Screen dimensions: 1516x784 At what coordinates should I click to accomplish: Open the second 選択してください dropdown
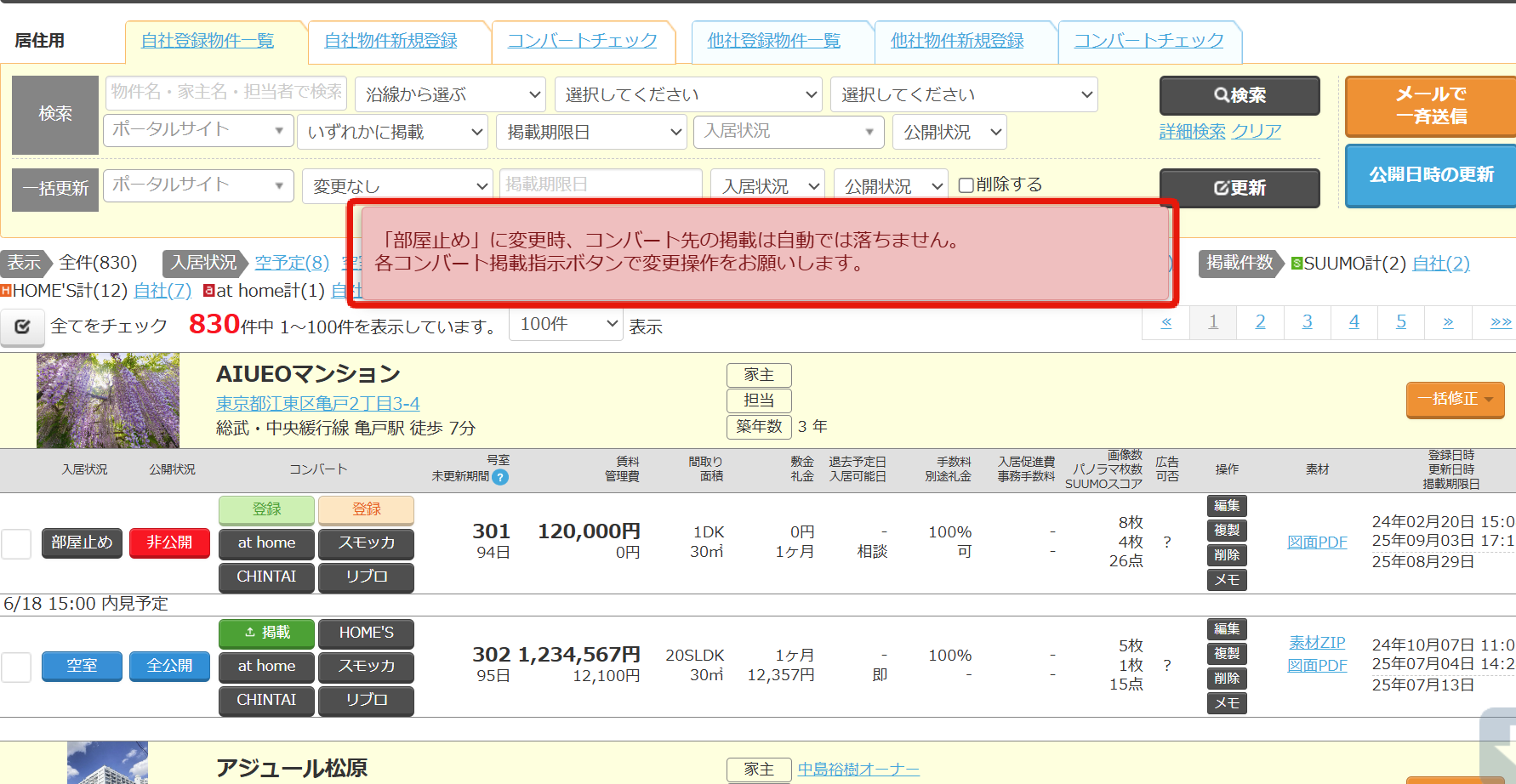coord(964,94)
